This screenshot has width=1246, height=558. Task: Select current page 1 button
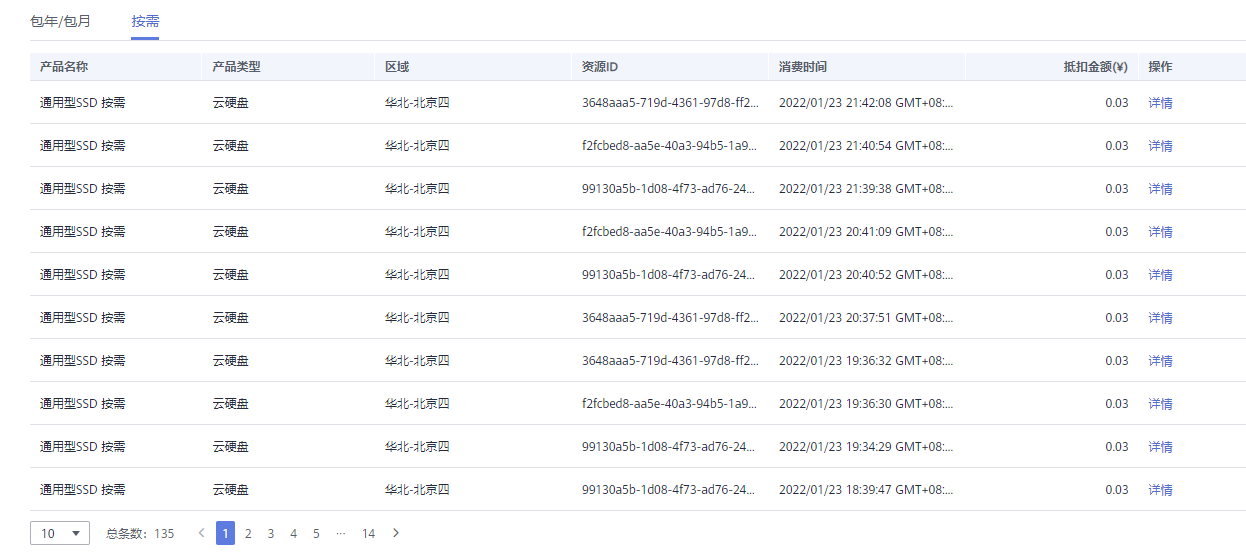pos(226,534)
